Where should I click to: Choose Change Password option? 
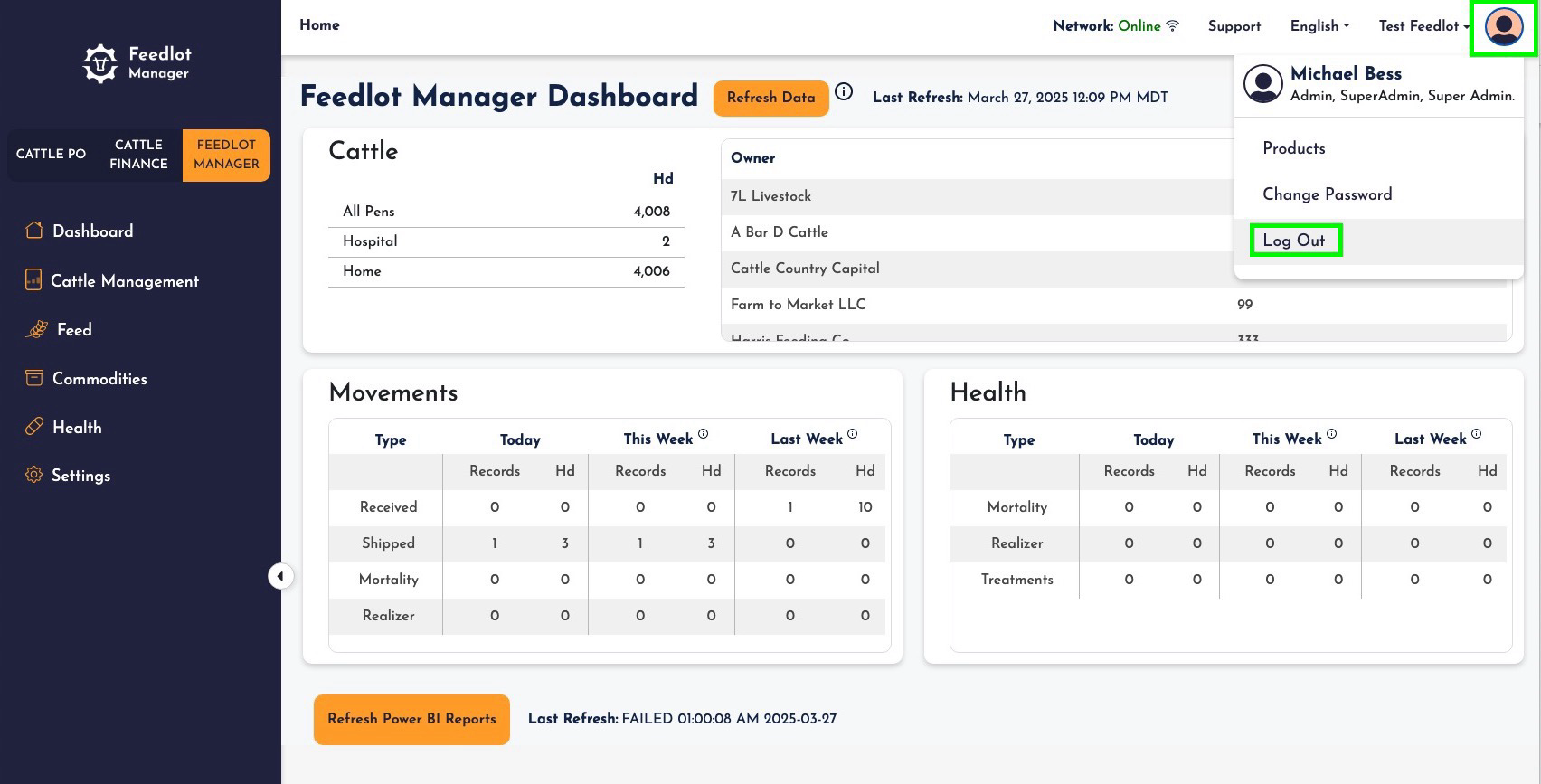coord(1378,194)
